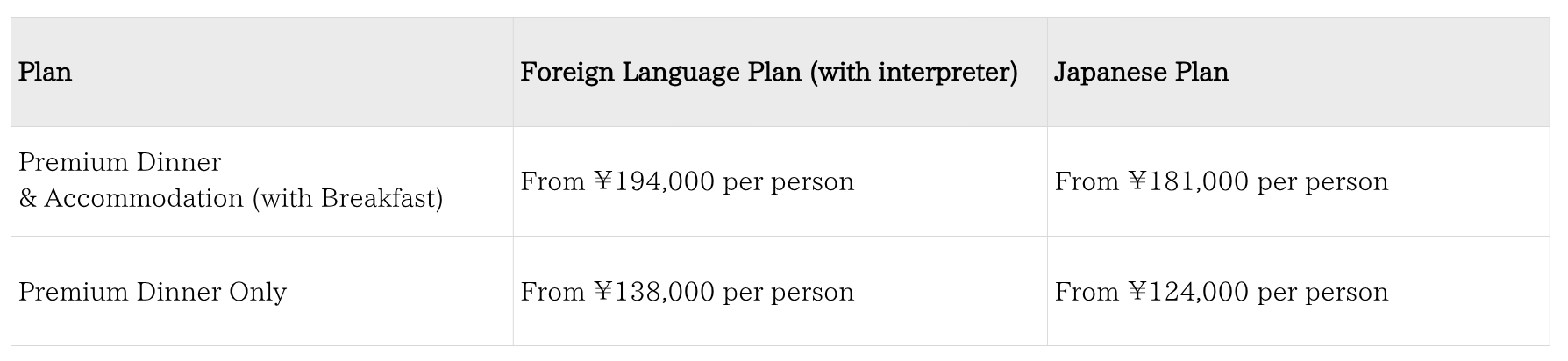
Task: Click "From" before the ¥194,000 price
Action: (552, 181)
